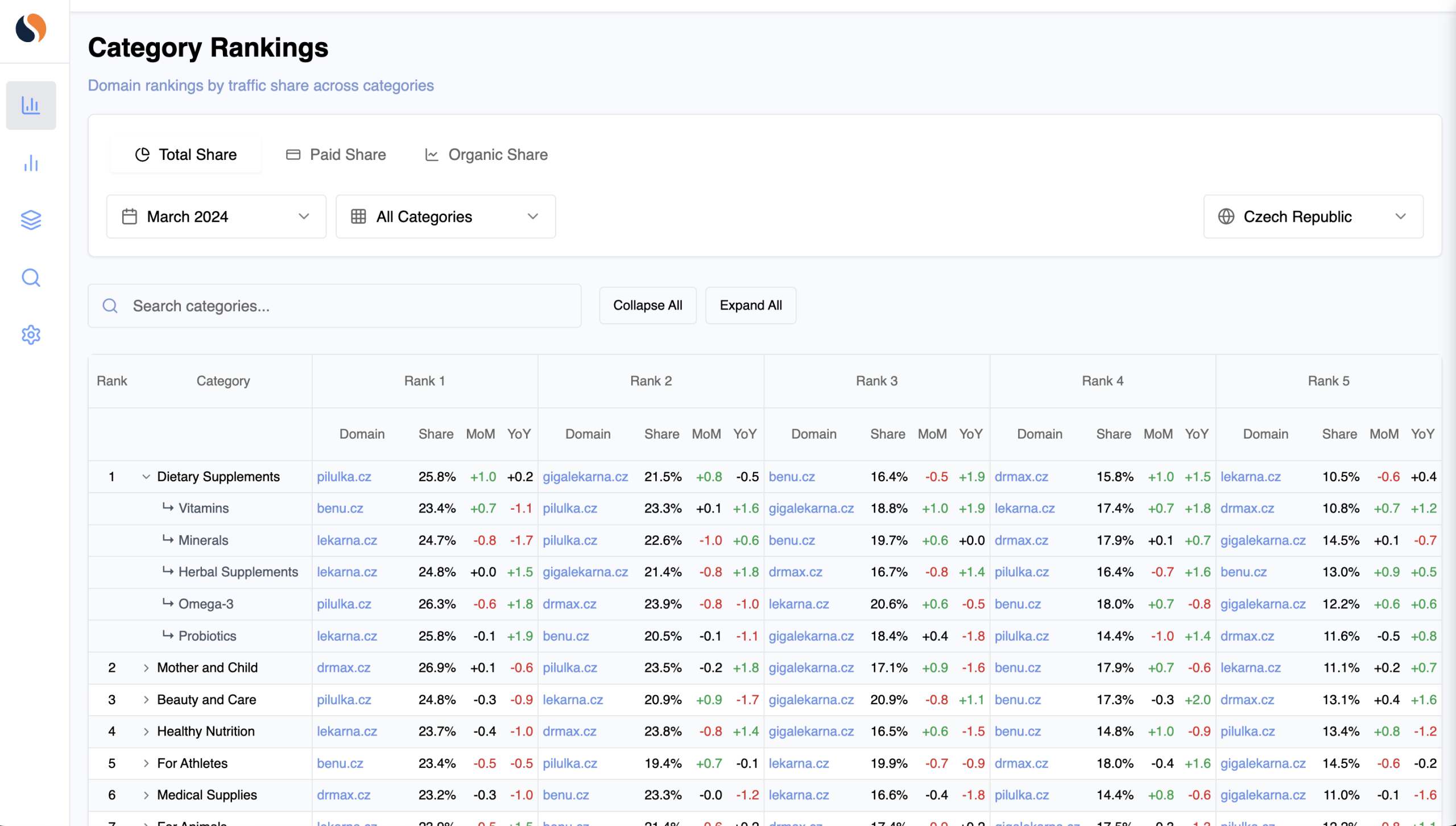Click the calendar icon beside March 2024
The width and height of the screenshot is (1456, 826).
(130, 217)
